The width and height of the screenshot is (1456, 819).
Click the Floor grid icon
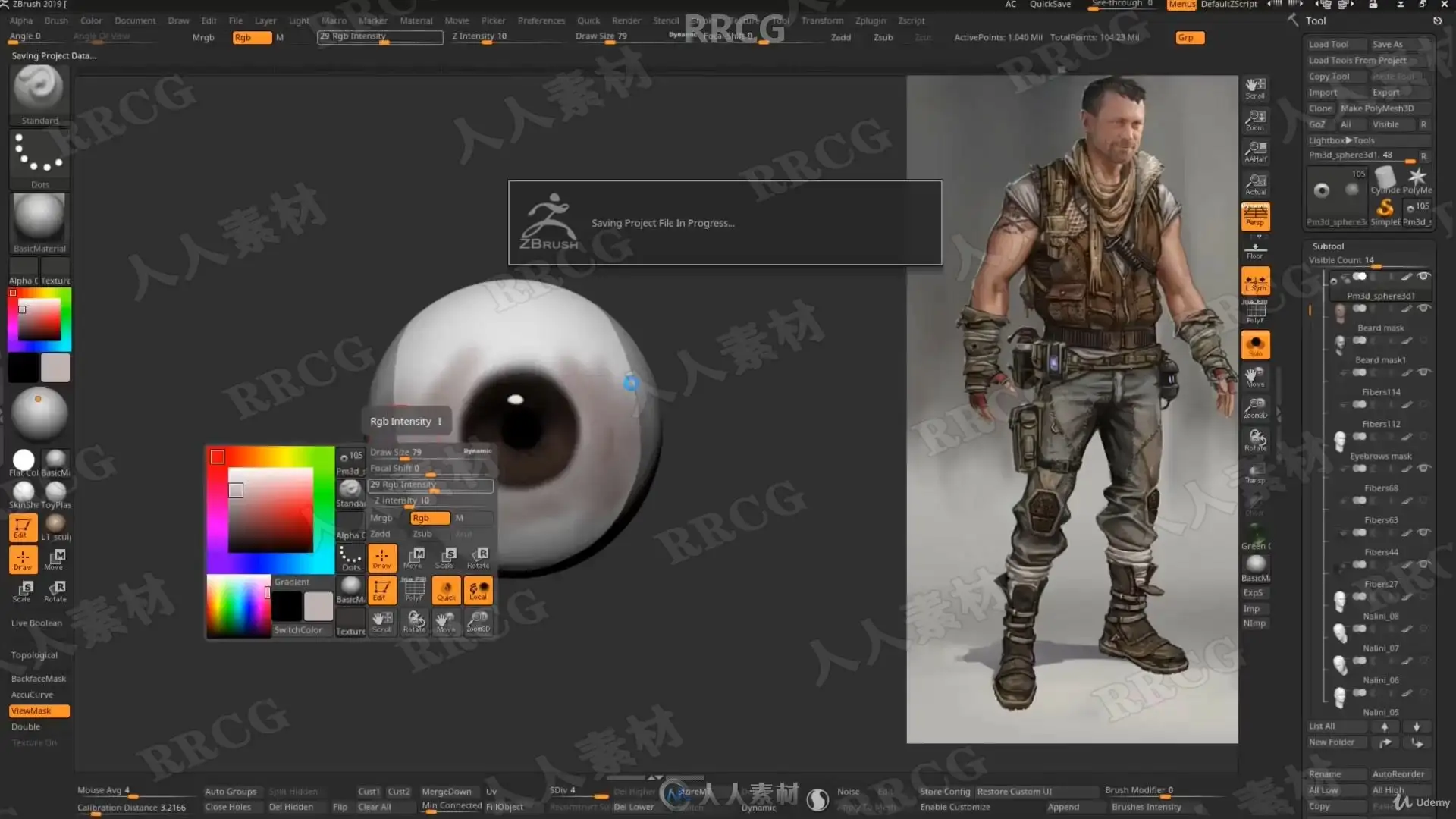click(x=1255, y=249)
